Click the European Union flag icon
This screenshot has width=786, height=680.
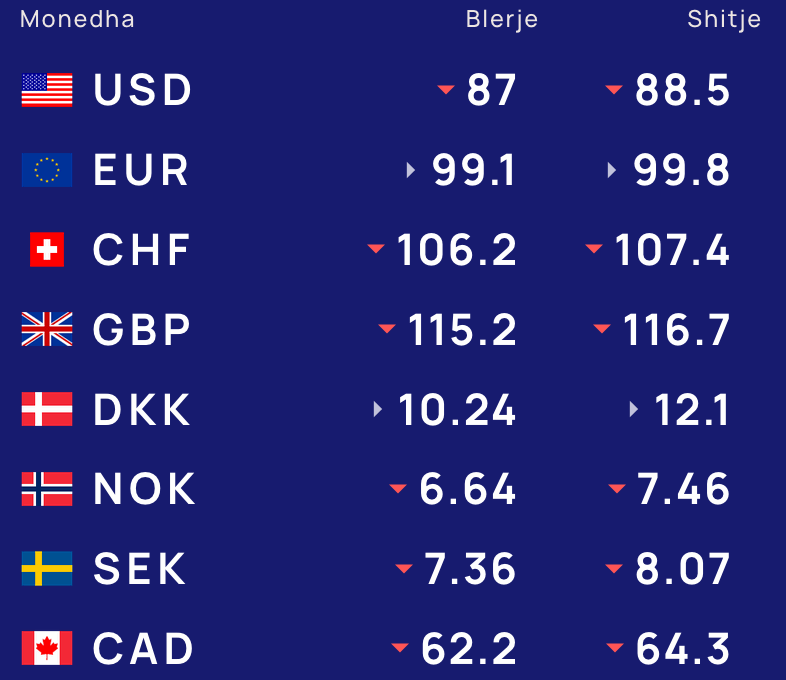[x=47, y=170]
